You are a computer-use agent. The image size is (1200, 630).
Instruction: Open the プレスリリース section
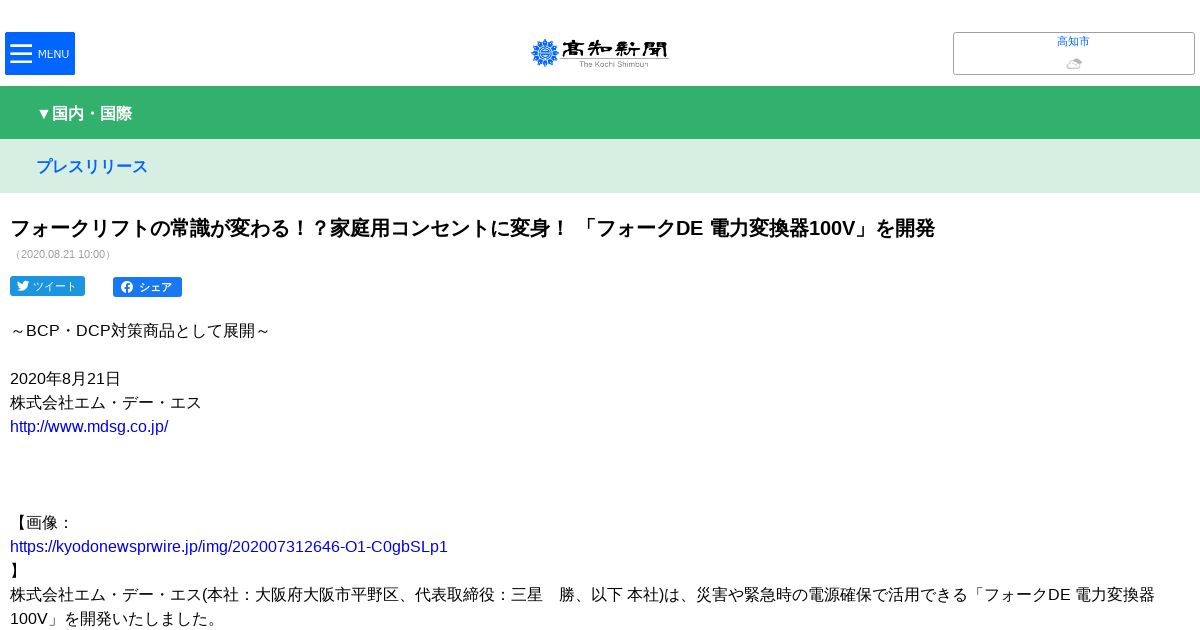click(92, 166)
